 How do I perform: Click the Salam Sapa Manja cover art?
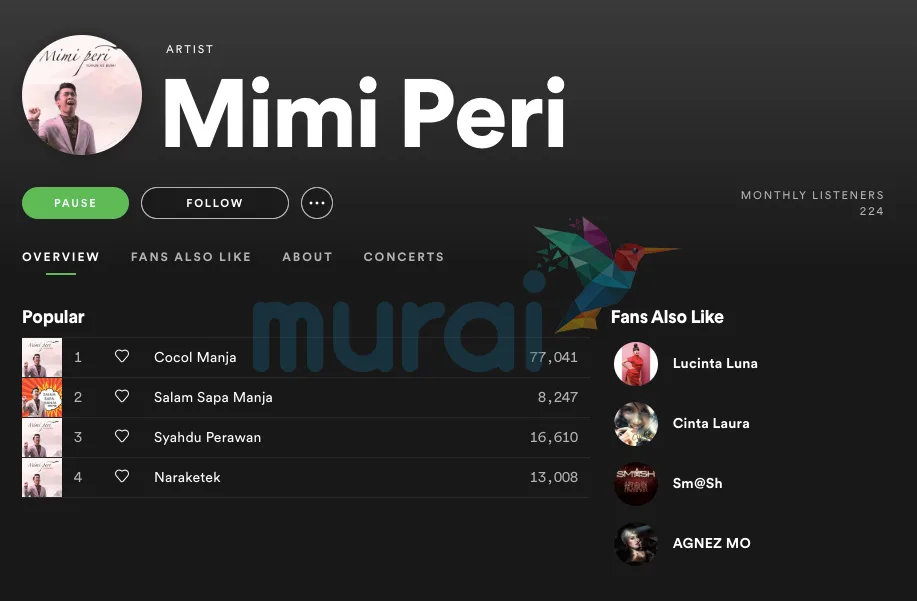pyautogui.click(x=42, y=398)
